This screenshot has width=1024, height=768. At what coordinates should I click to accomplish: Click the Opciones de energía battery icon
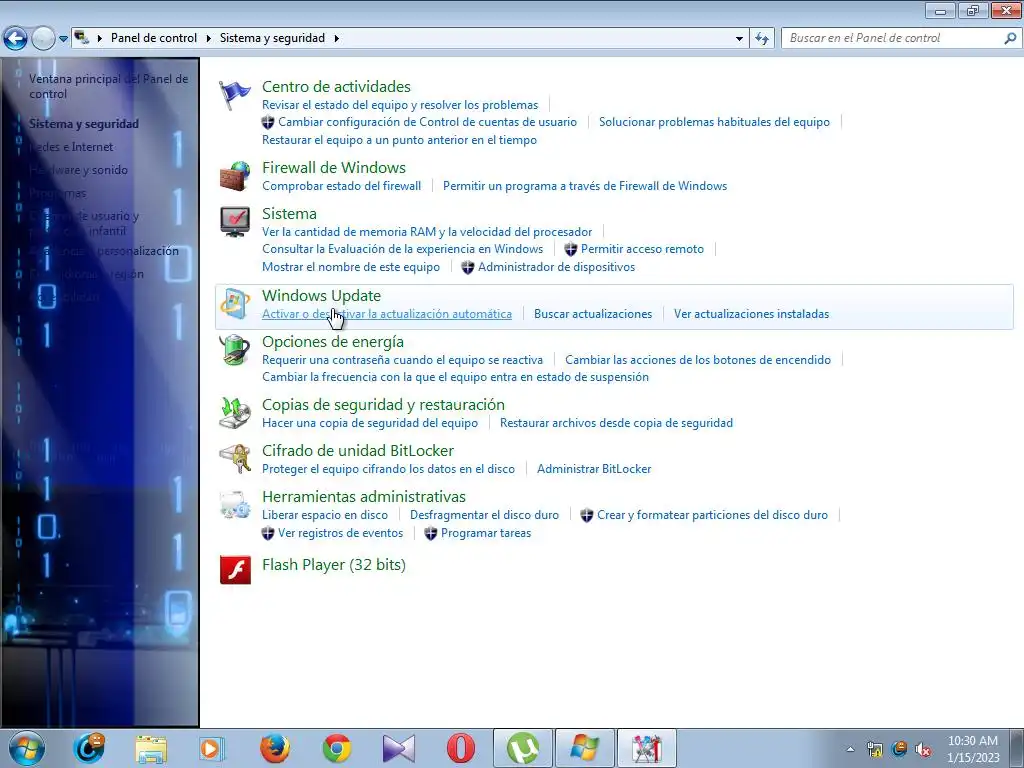(234, 350)
